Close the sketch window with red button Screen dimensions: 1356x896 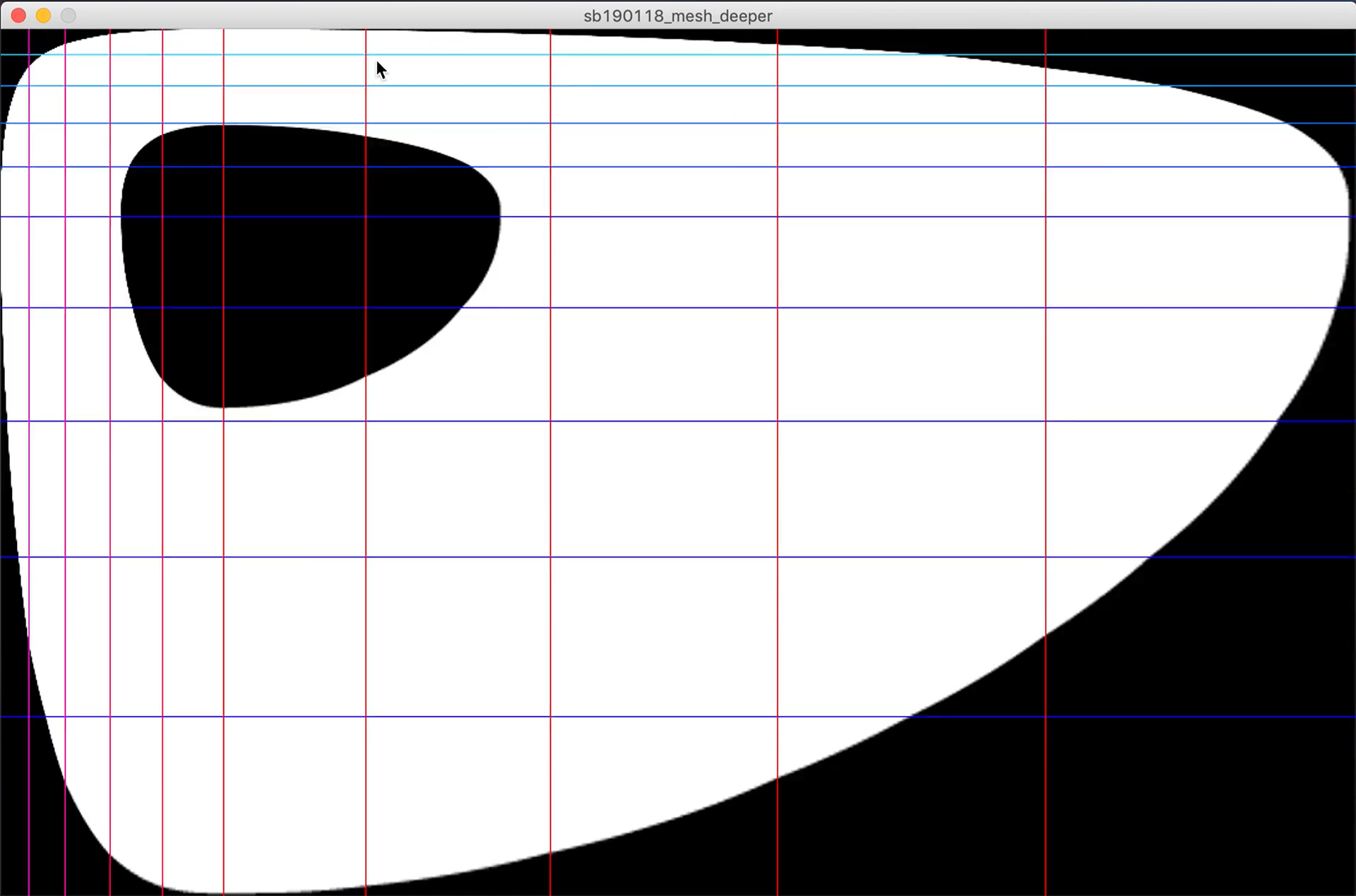(19, 16)
